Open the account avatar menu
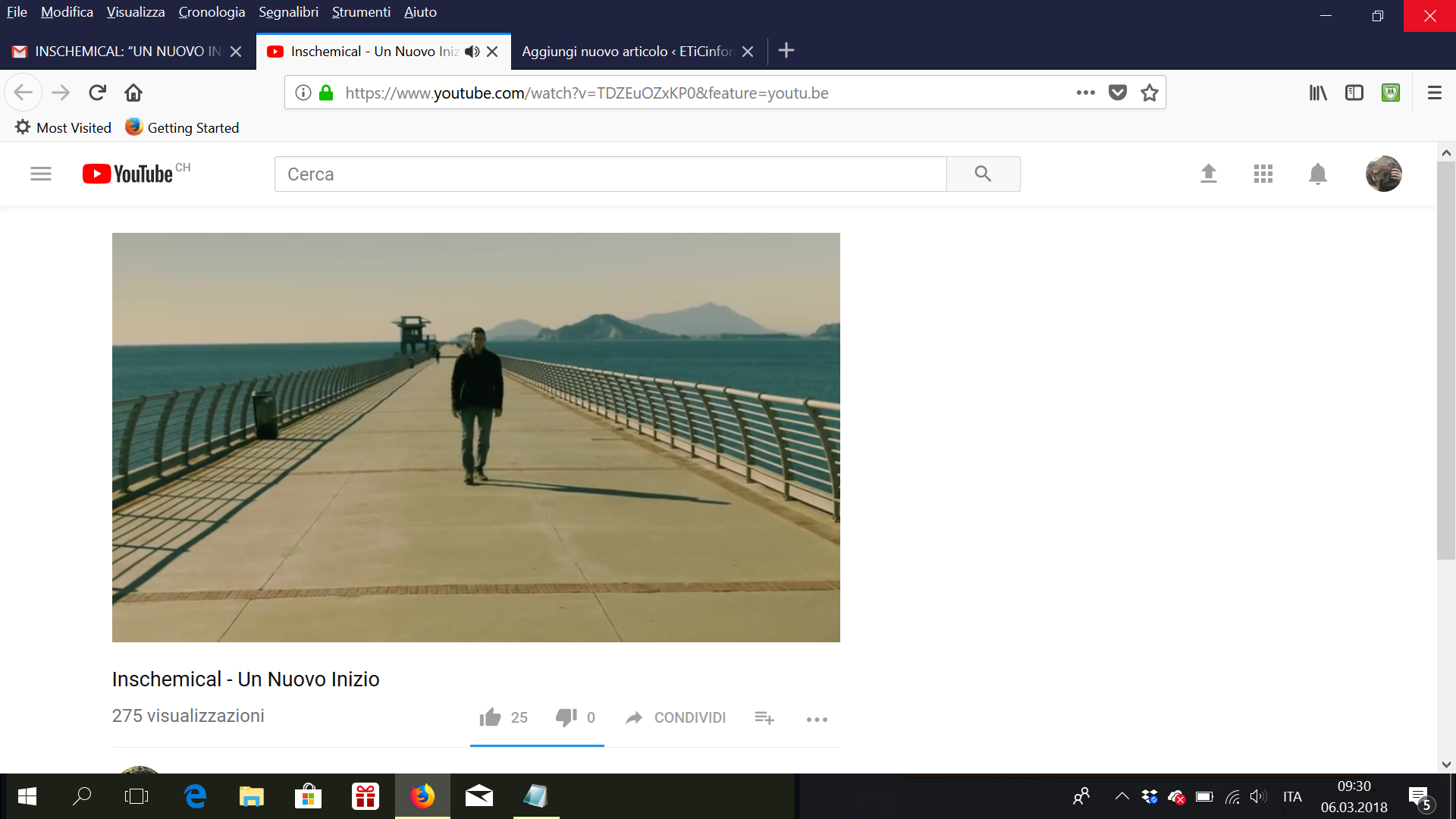Screen dimensions: 1456x819 click(x=1384, y=174)
